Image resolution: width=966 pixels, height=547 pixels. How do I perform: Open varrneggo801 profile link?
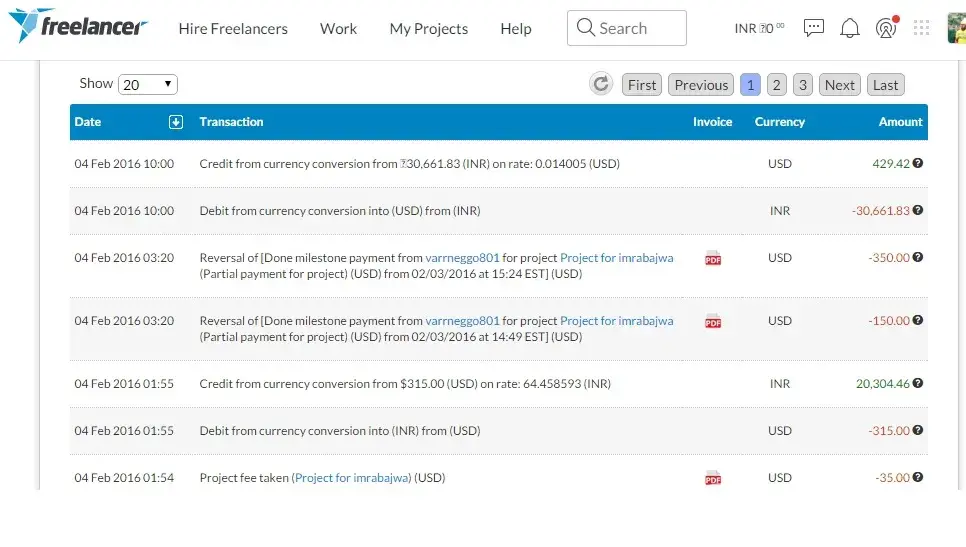[462, 258]
